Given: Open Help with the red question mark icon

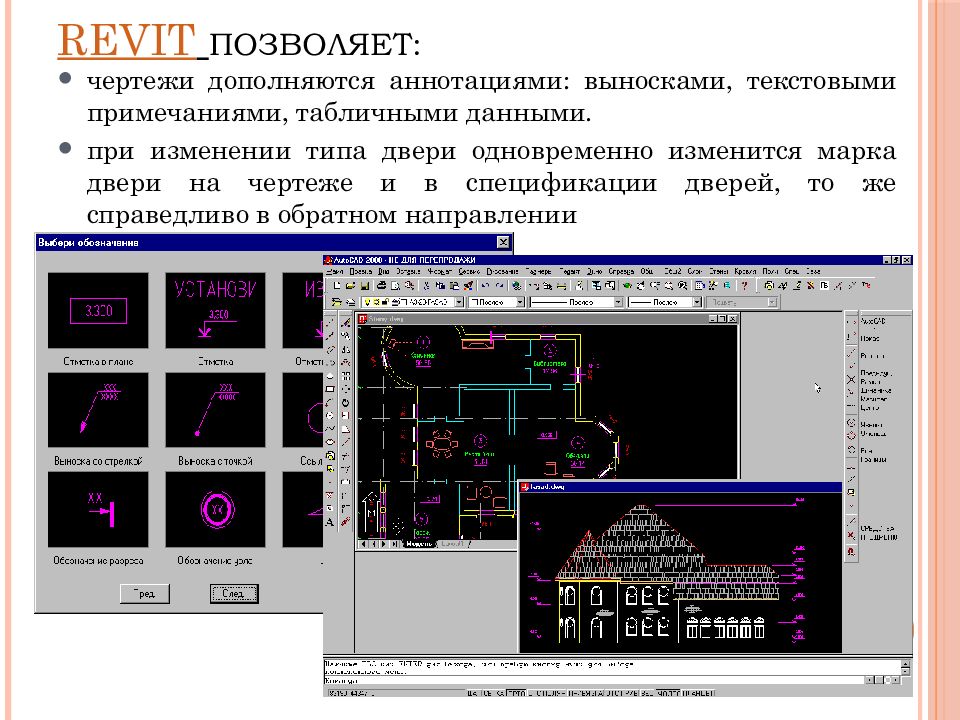Looking at the screenshot, I should (744, 285).
